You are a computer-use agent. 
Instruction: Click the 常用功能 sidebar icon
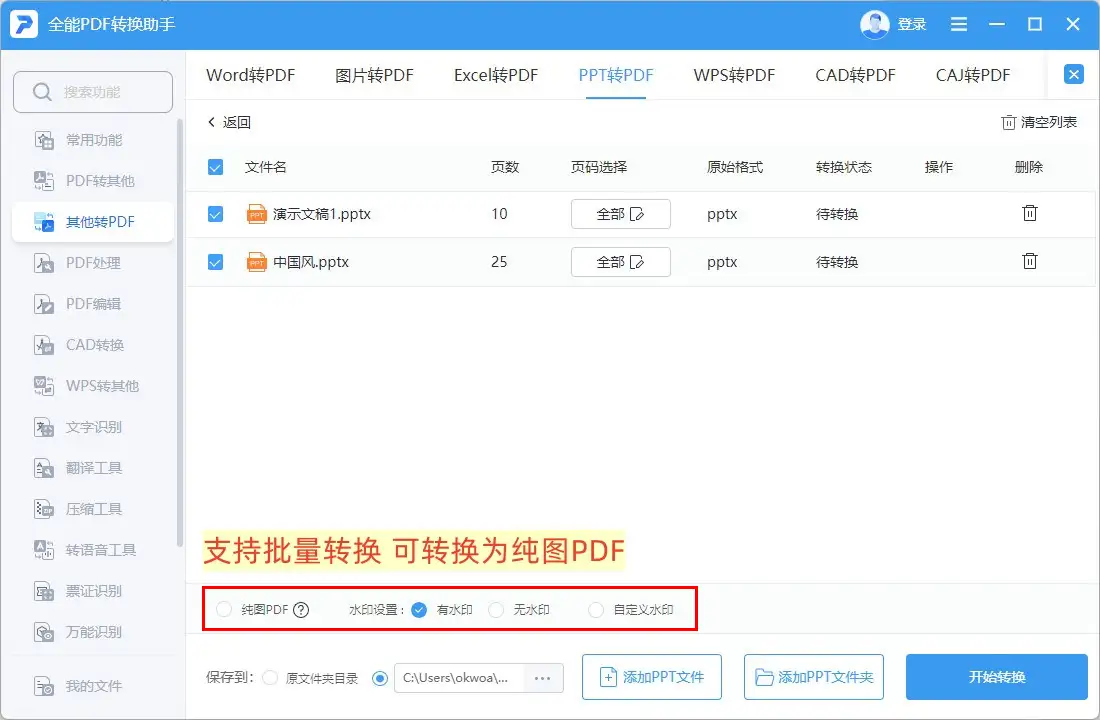(43, 140)
